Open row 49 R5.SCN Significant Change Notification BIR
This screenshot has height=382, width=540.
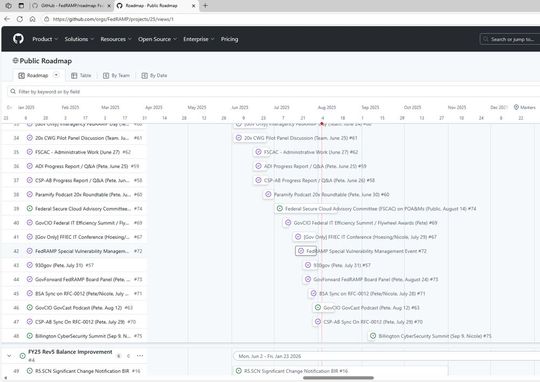click(x=82, y=371)
